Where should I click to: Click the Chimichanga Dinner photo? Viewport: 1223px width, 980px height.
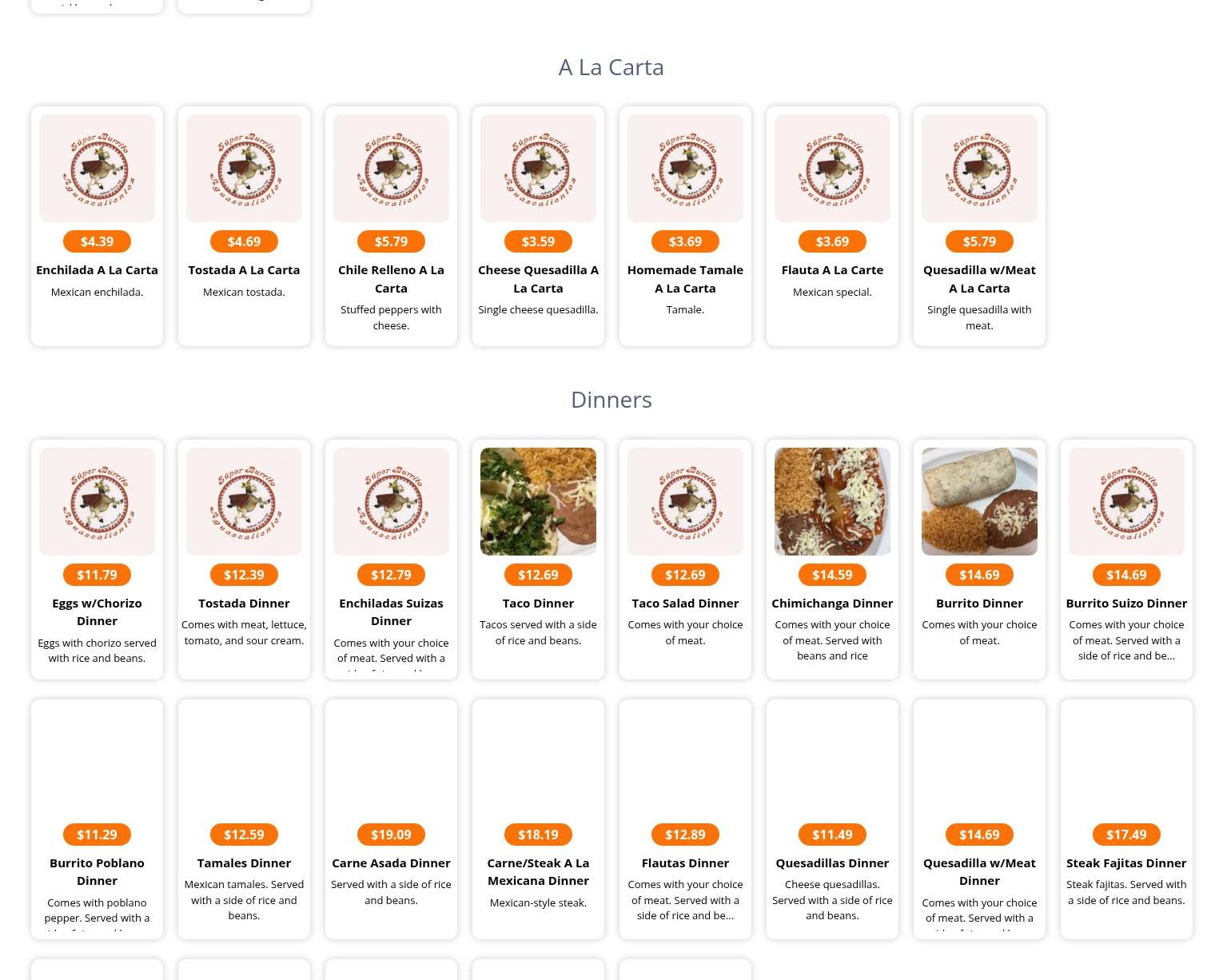(832, 501)
